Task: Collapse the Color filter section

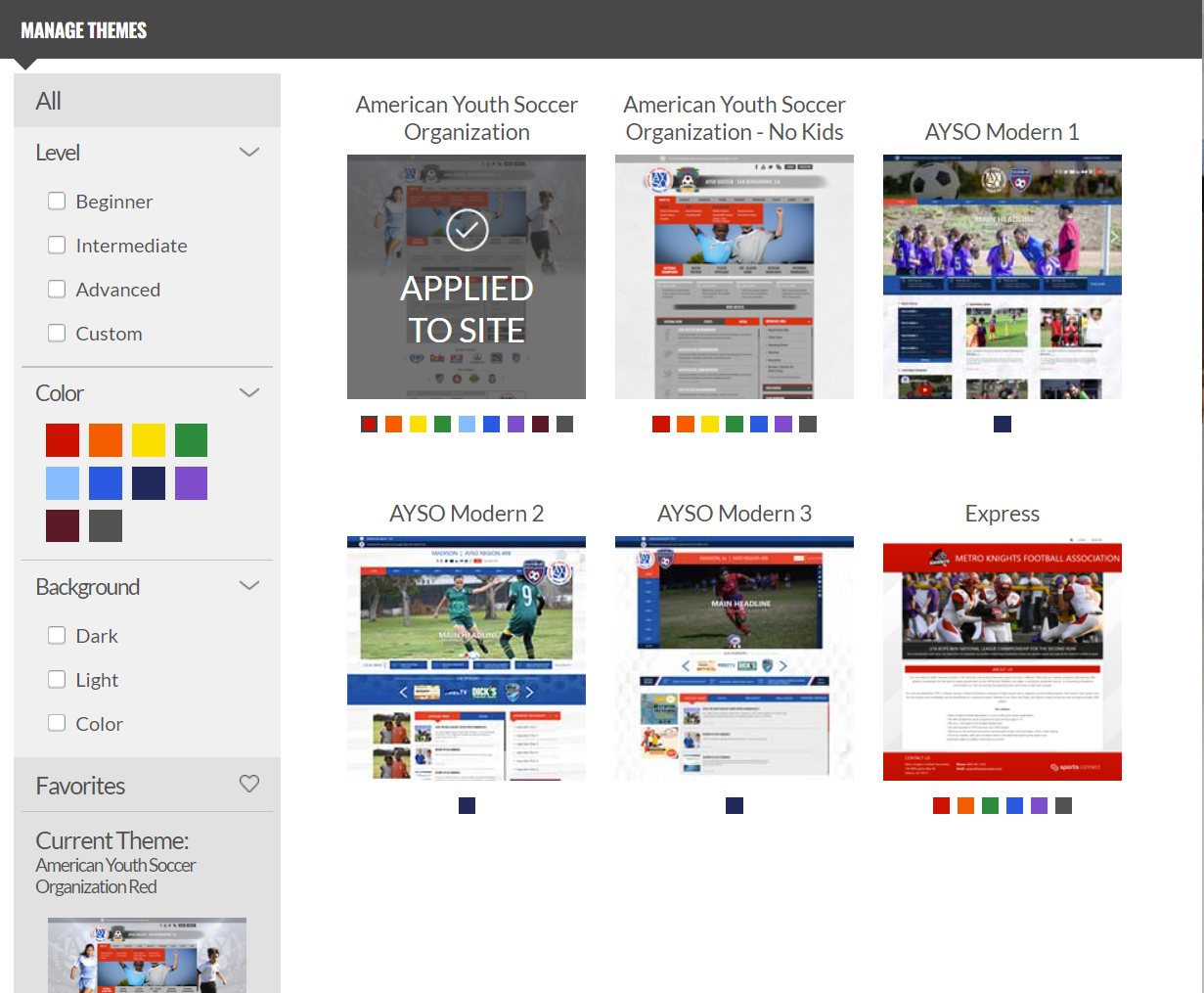Action: tap(249, 392)
